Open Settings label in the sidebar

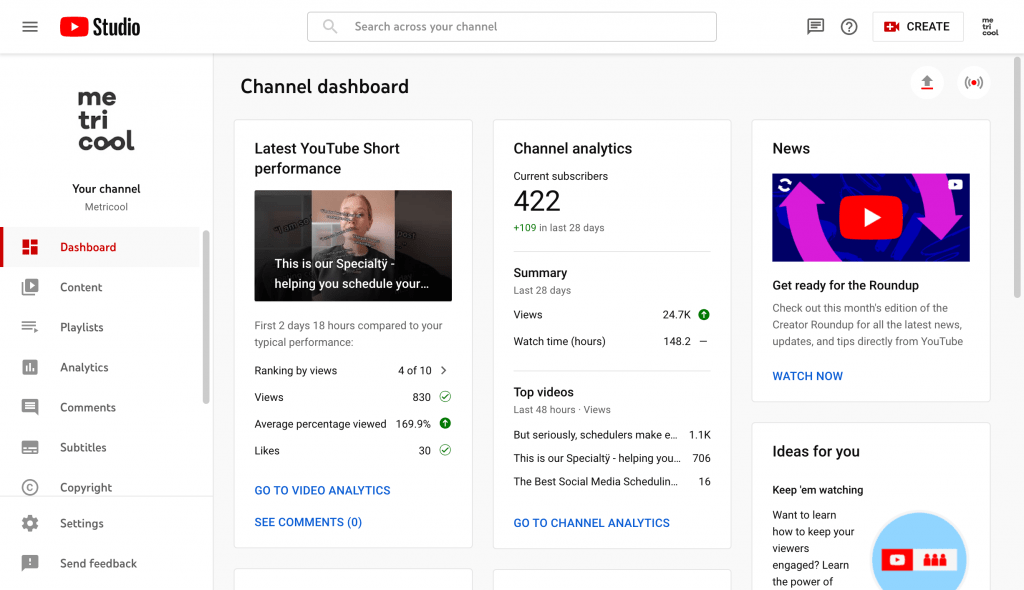82,523
